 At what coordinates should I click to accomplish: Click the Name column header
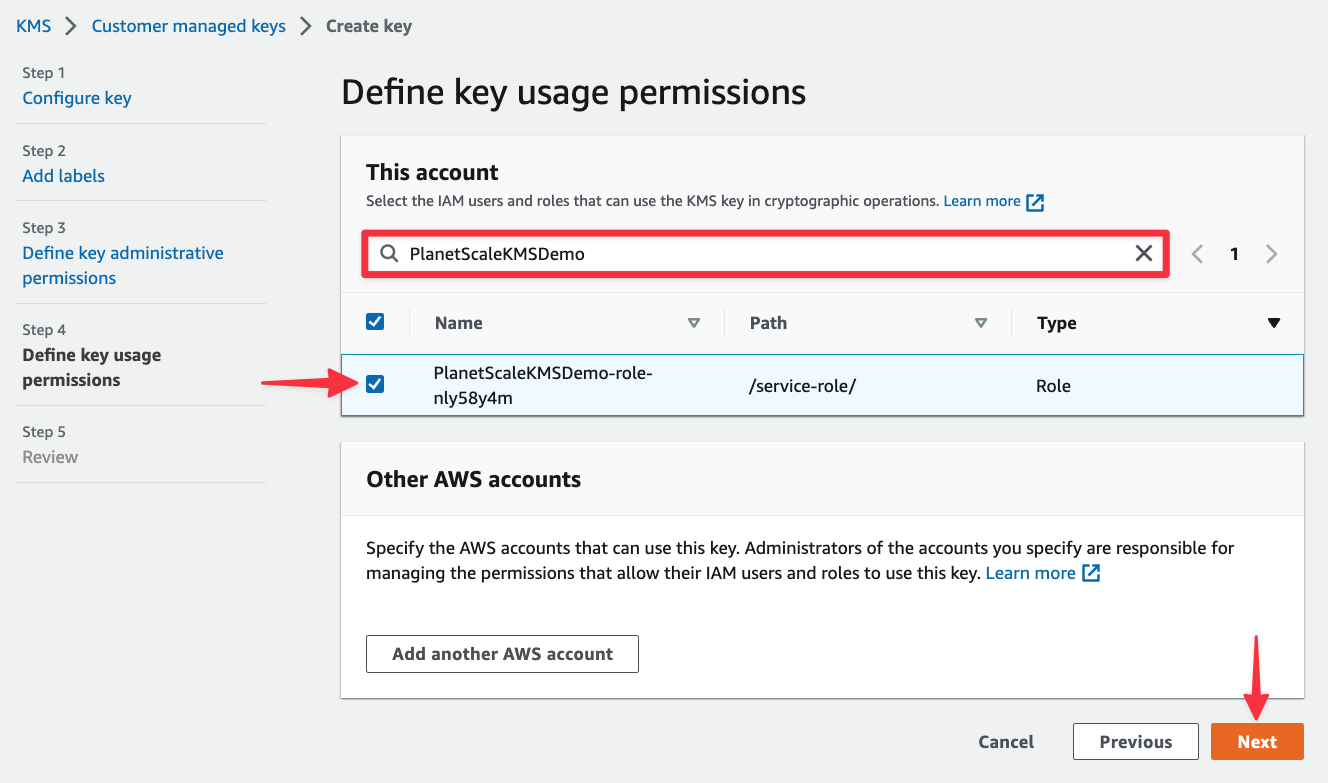[x=459, y=323]
